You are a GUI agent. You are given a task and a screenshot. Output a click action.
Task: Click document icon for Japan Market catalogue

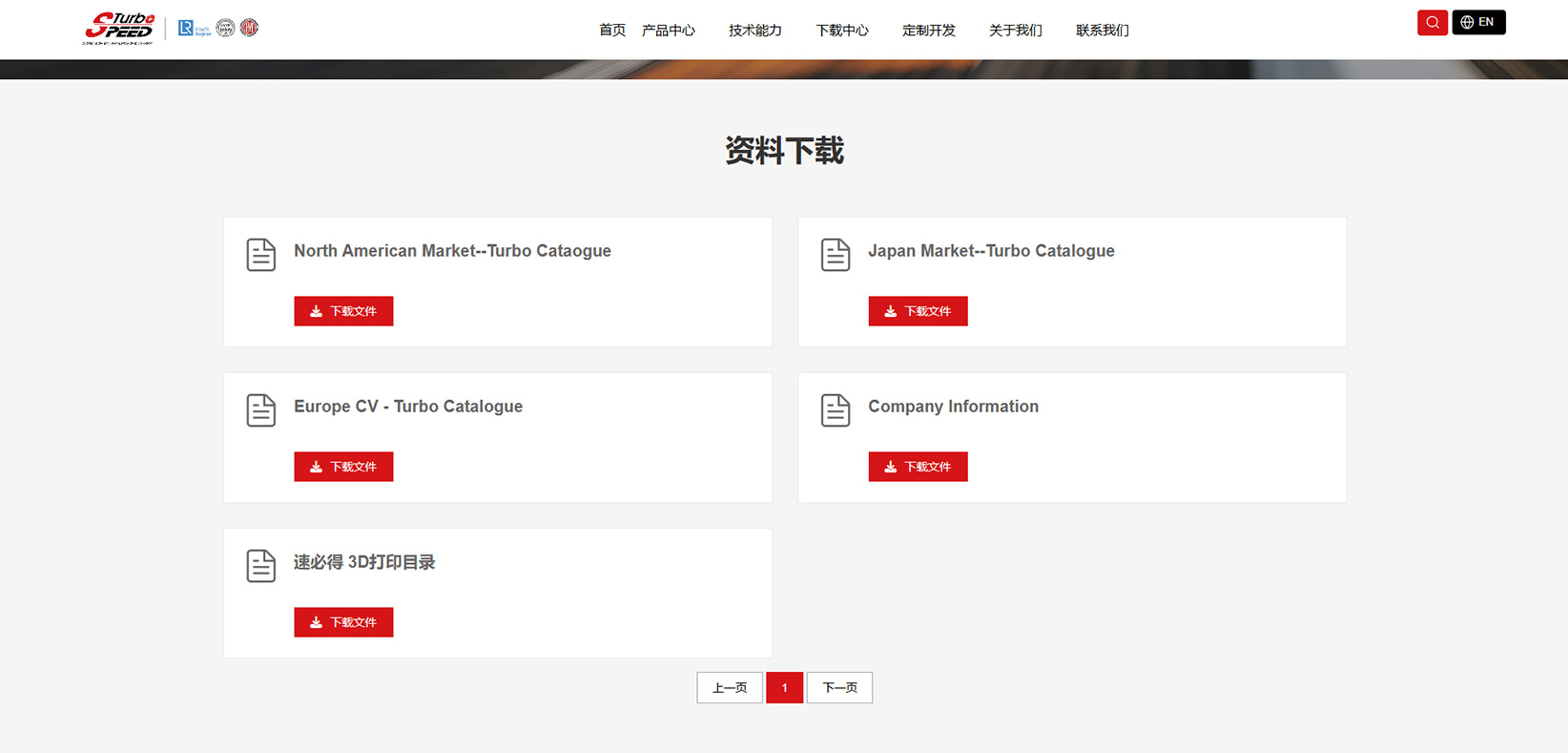(836, 255)
